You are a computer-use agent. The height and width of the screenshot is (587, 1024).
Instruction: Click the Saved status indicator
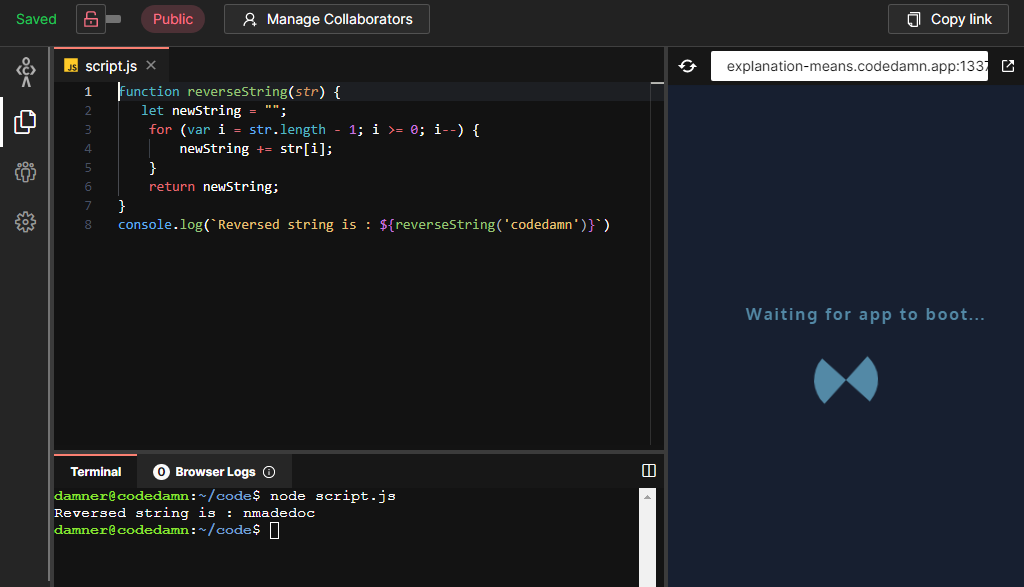click(x=37, y=19)
